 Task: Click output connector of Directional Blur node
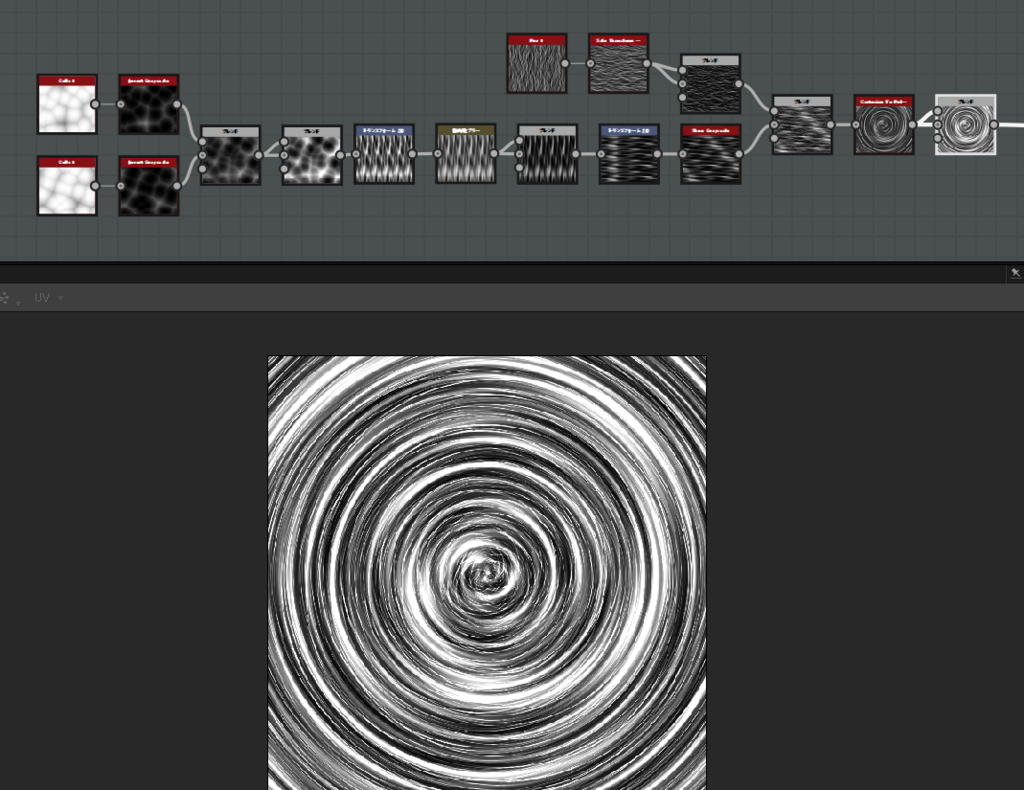[494, 154]
